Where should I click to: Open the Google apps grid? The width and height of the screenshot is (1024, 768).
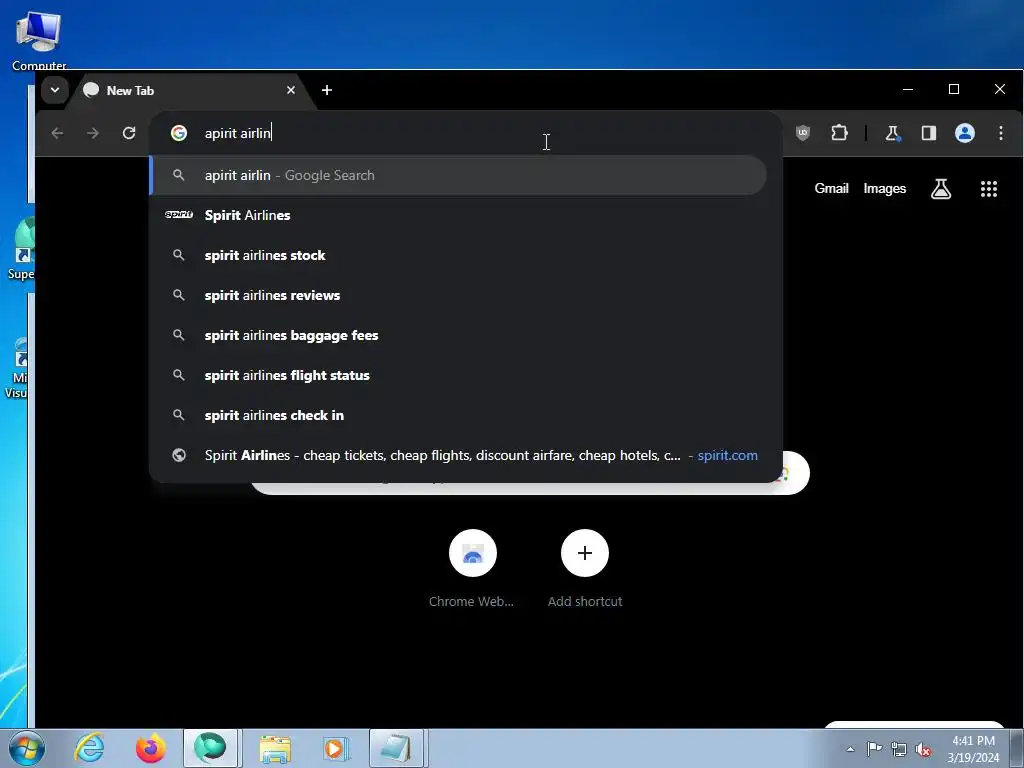[x=989, y=189]
